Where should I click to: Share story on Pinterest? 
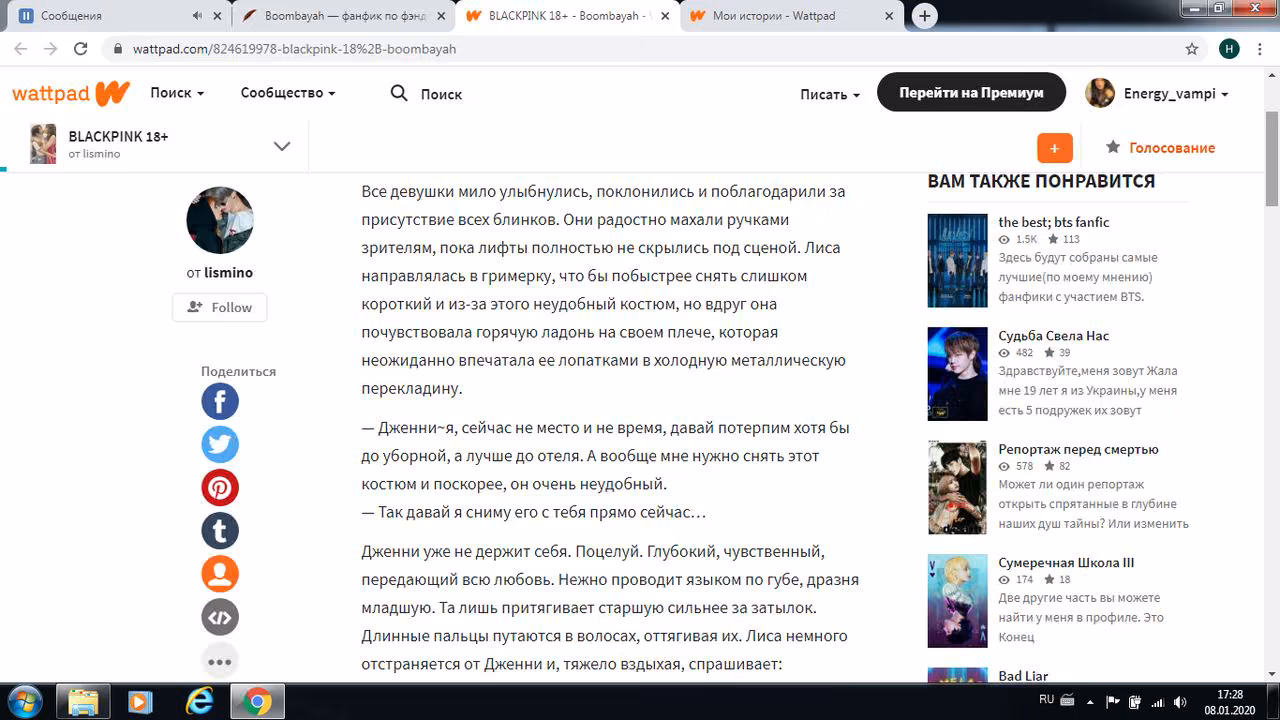220,488
